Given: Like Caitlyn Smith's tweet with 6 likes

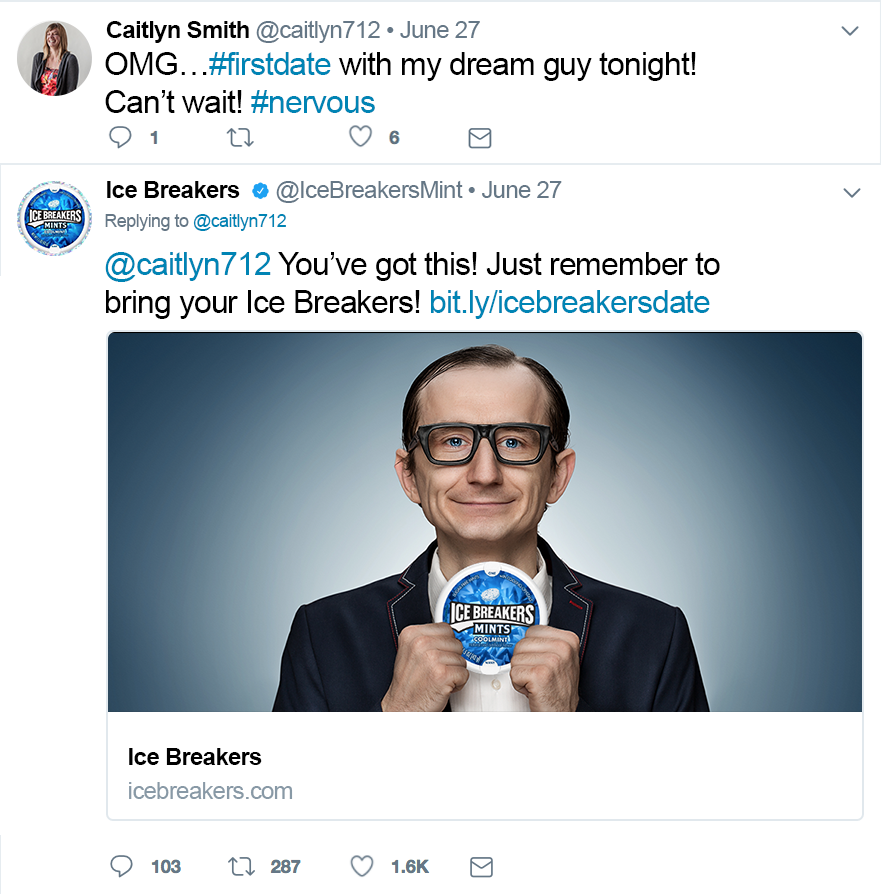Looking at the screenshot, I should [360, 137].
